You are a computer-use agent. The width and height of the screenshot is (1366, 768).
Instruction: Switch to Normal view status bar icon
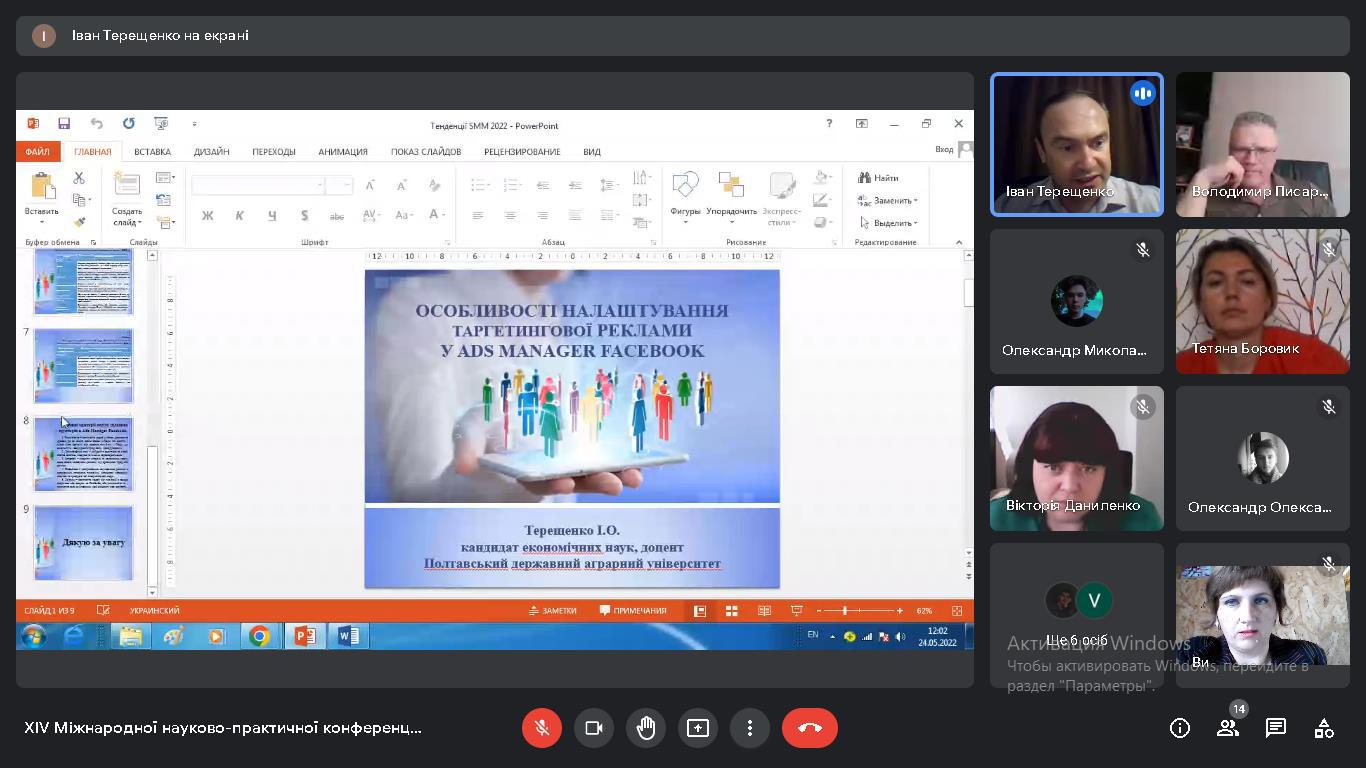pos(700,610)
